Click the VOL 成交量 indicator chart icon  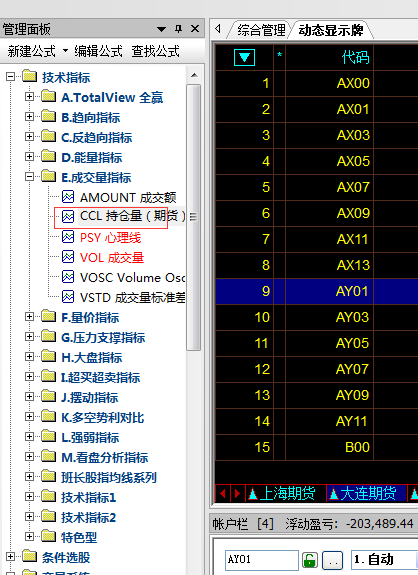pos(68,257)
